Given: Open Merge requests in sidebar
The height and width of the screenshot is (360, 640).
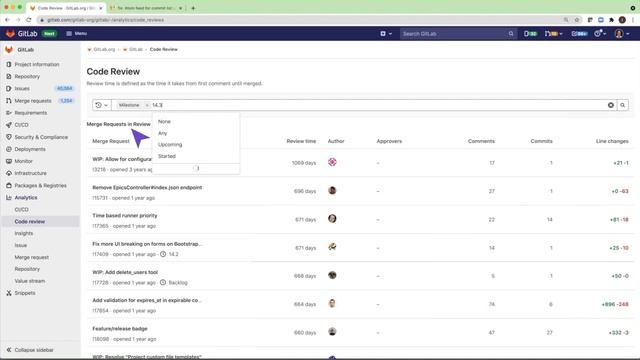Looking at the screenshot, I should (x=33, y=101).
